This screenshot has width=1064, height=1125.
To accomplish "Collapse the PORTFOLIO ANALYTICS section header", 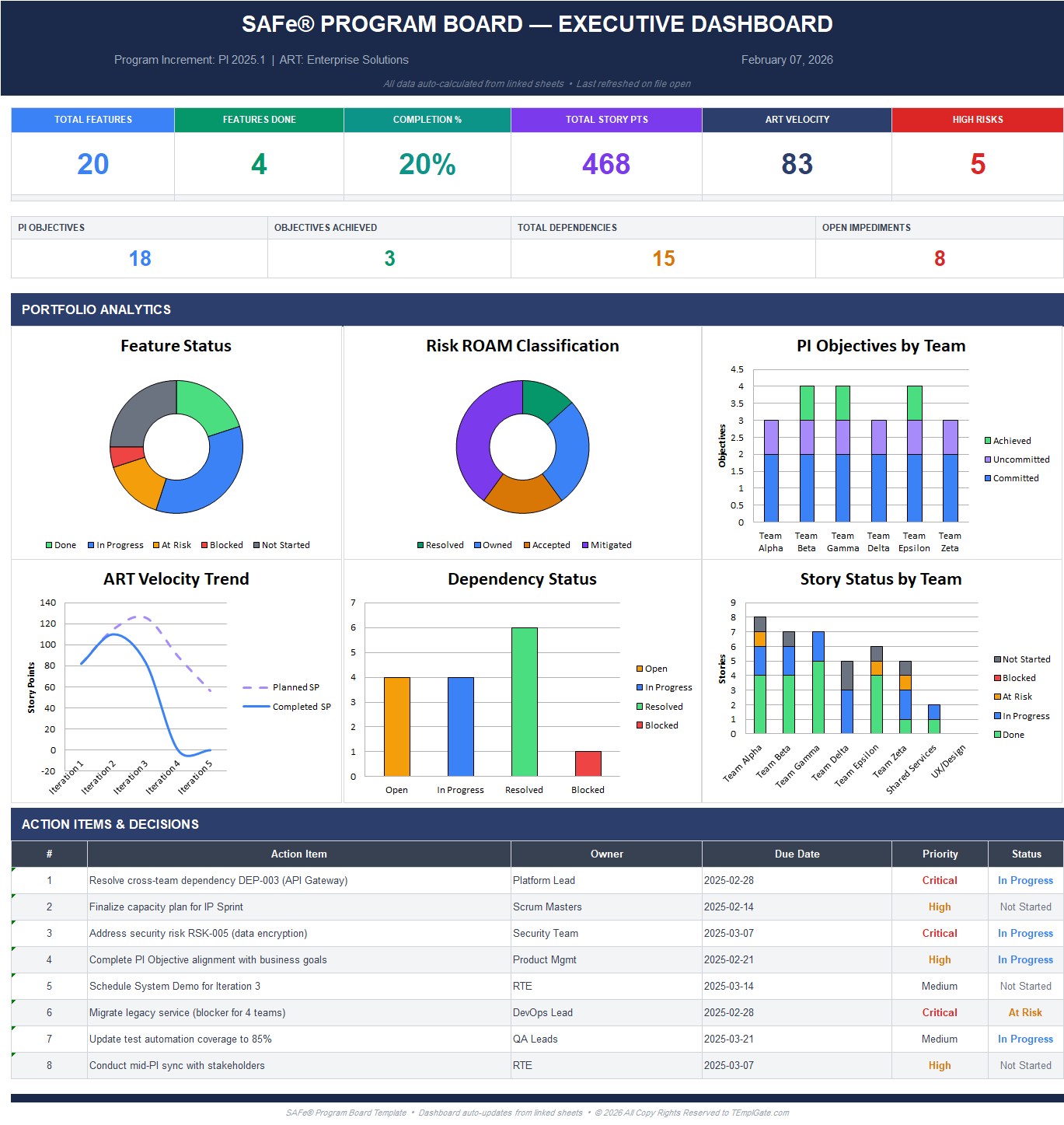I will (96, 309).
